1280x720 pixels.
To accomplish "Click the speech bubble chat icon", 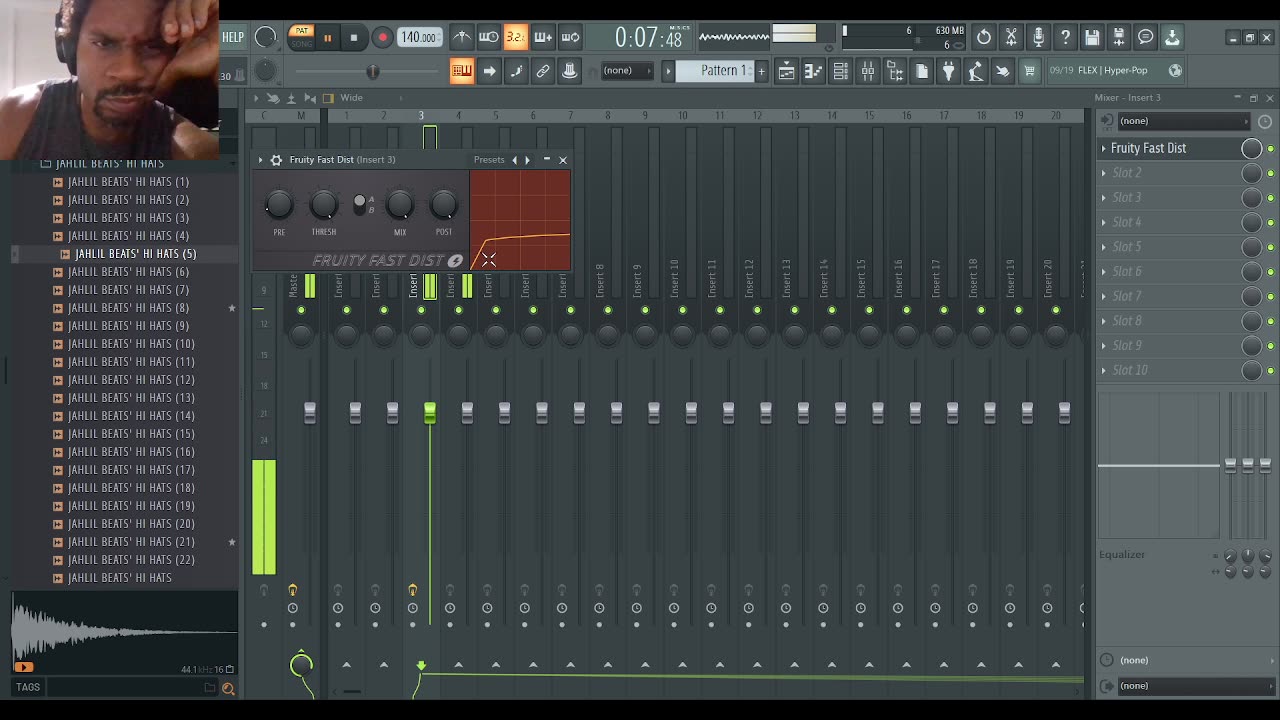I will 1146,37.
